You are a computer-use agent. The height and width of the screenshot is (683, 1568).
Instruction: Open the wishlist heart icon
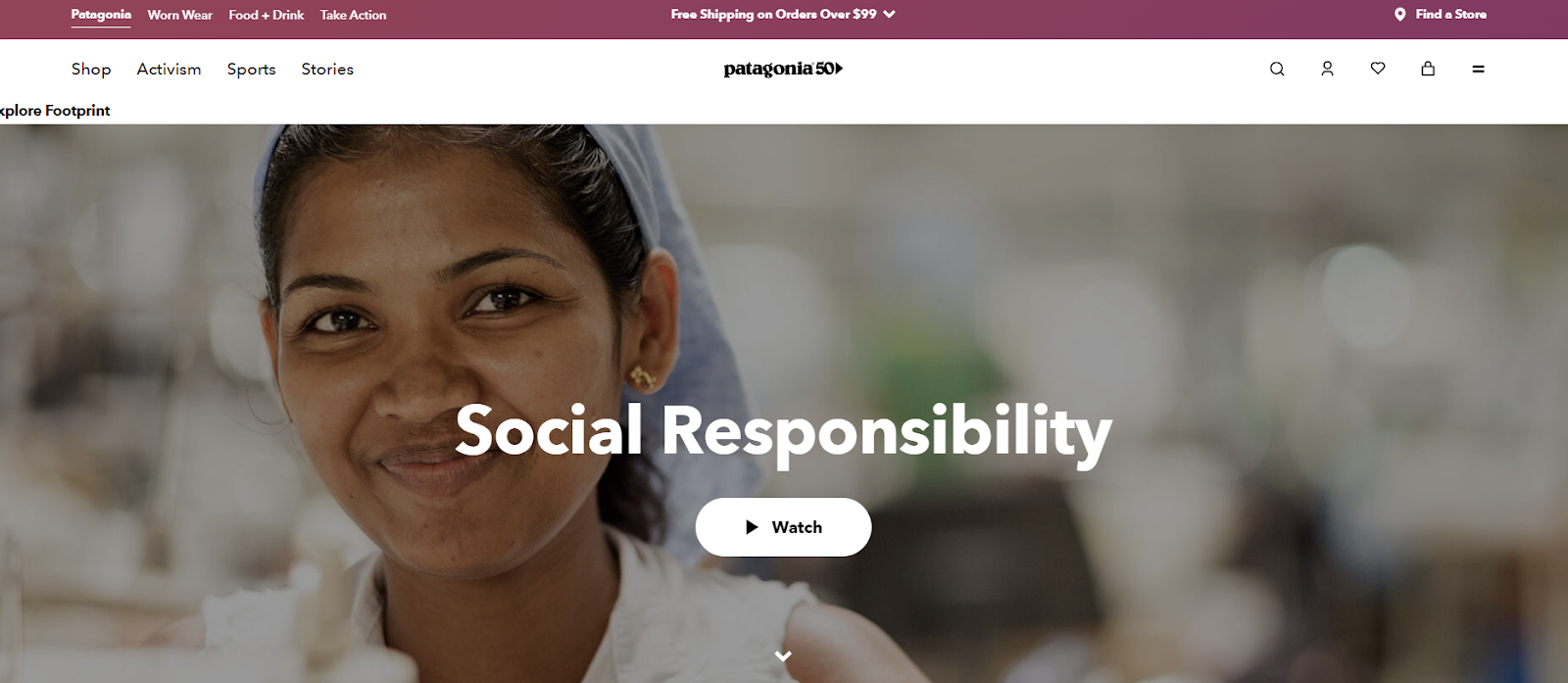pyautogui.click(x=1378, y=69)
